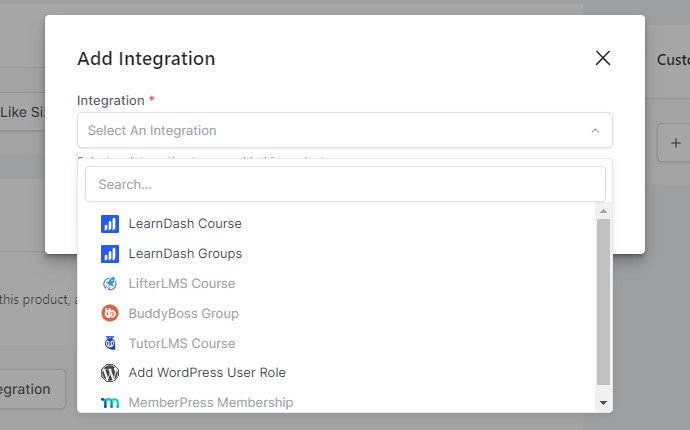690x430 pixels.
Task: Click the WordPress logo icon
Action: pyautogui.click(x=110, y=373)
